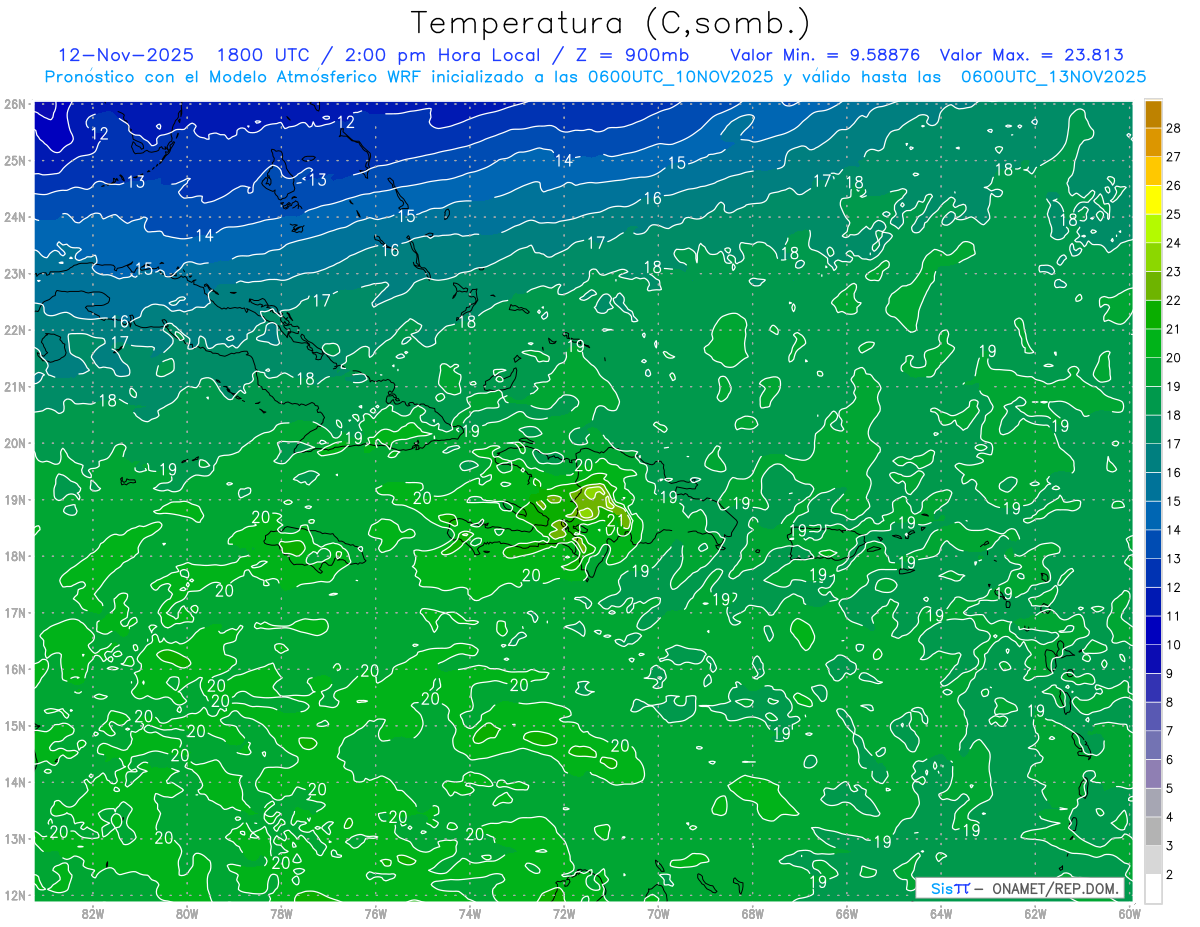The image size is (1200, 927).
Task: Click "2:00 pm Hora Local" text
Action: click(x=442, y=56)
